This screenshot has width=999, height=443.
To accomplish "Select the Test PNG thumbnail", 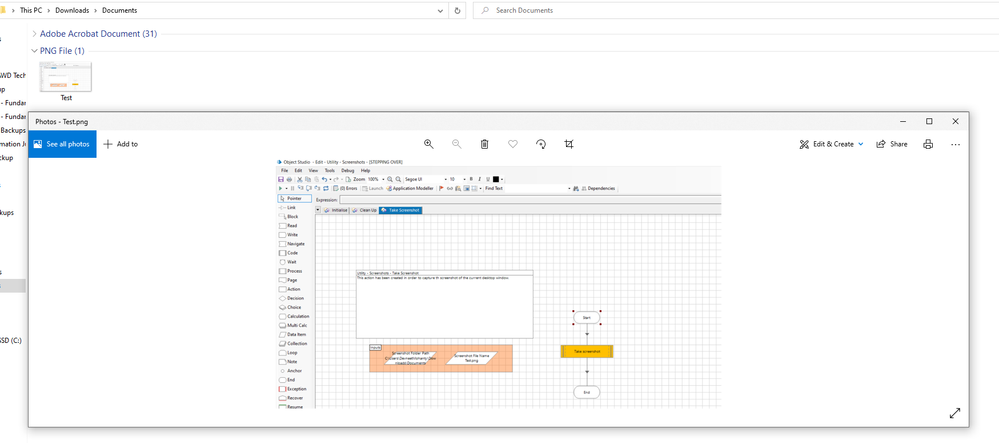I will (65, 79).
